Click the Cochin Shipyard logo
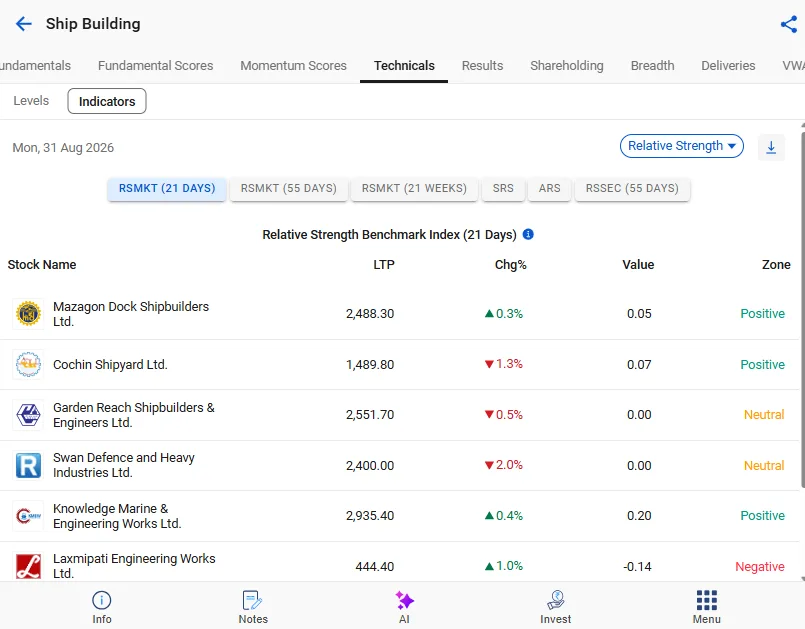Image resolution: width=805 pixels, height=629 pixels. (28, 365)
